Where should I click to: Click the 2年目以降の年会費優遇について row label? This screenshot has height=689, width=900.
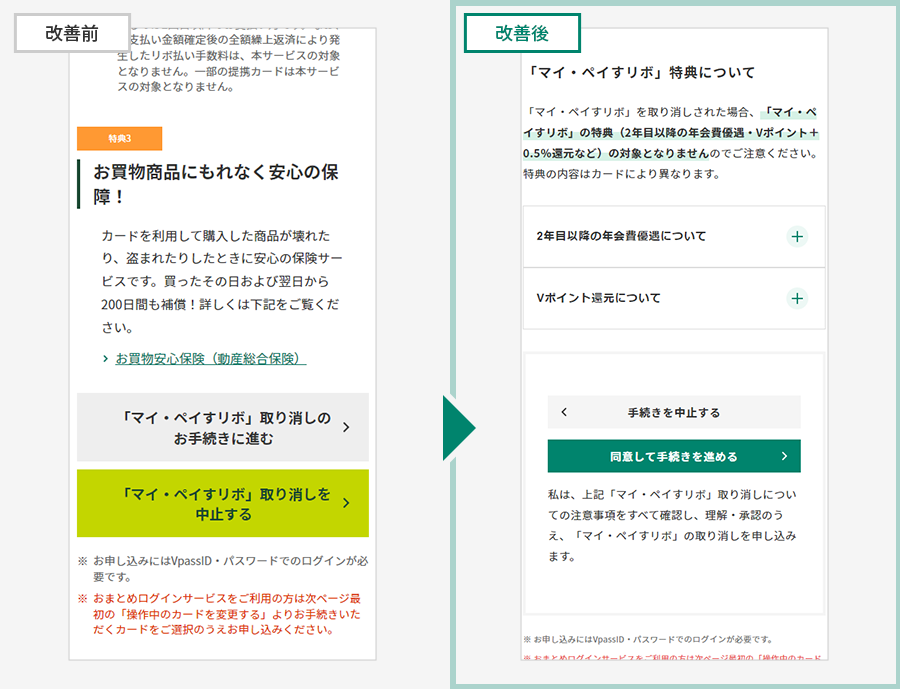[621, 236]
